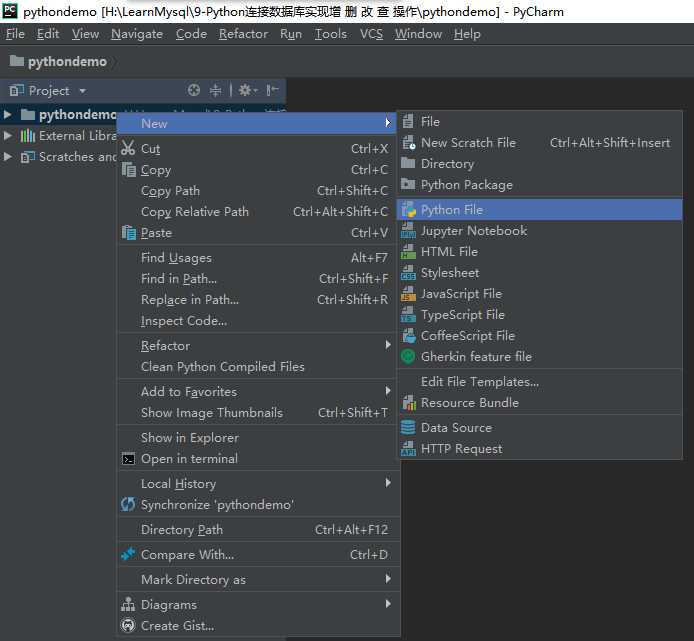Image resolution: width=694 pixels, height=641 pixels.
Task: Click the TypeScript File icon
Action: [409, 315]
